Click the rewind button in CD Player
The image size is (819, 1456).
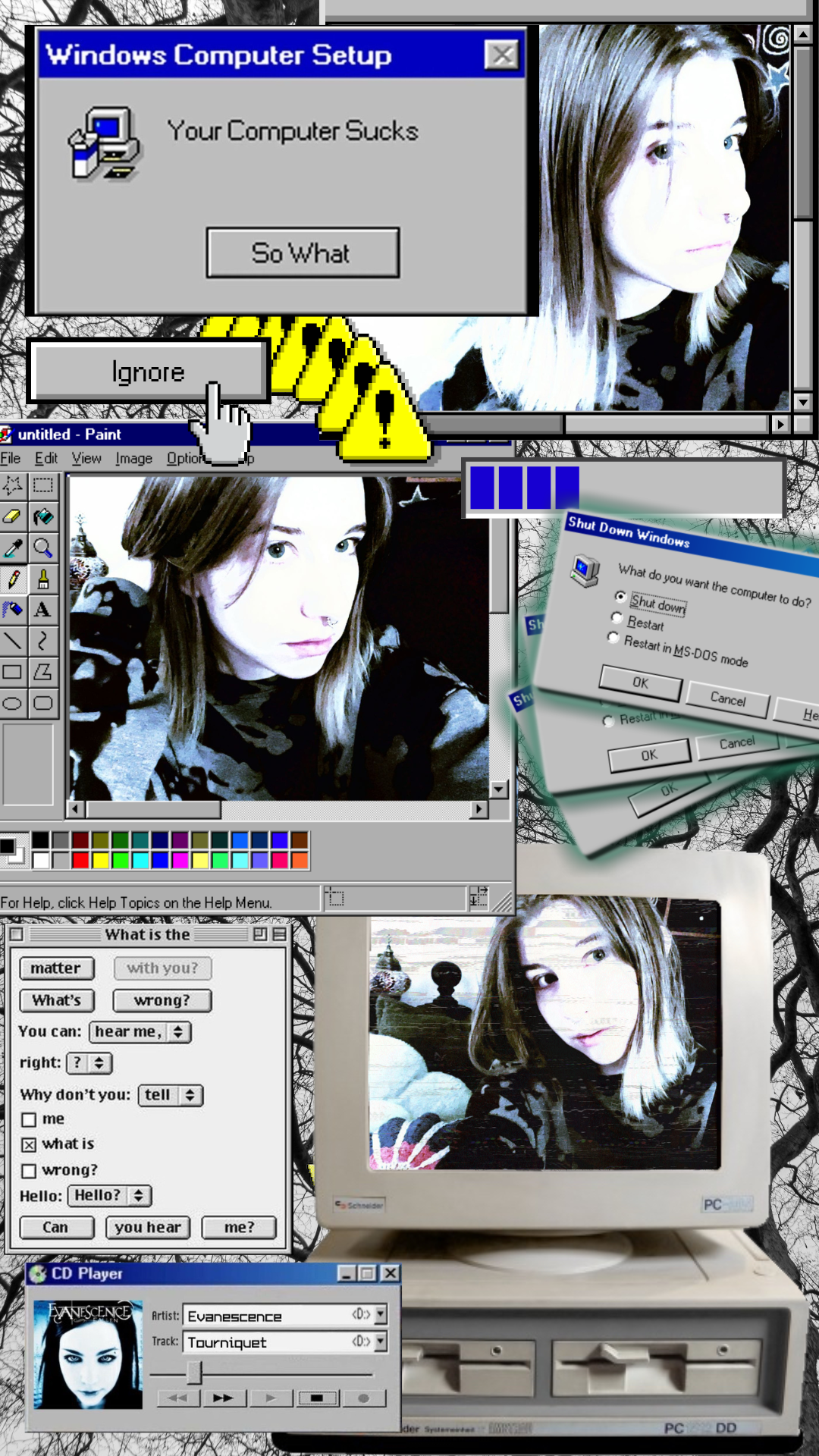tap(178, 1398)
